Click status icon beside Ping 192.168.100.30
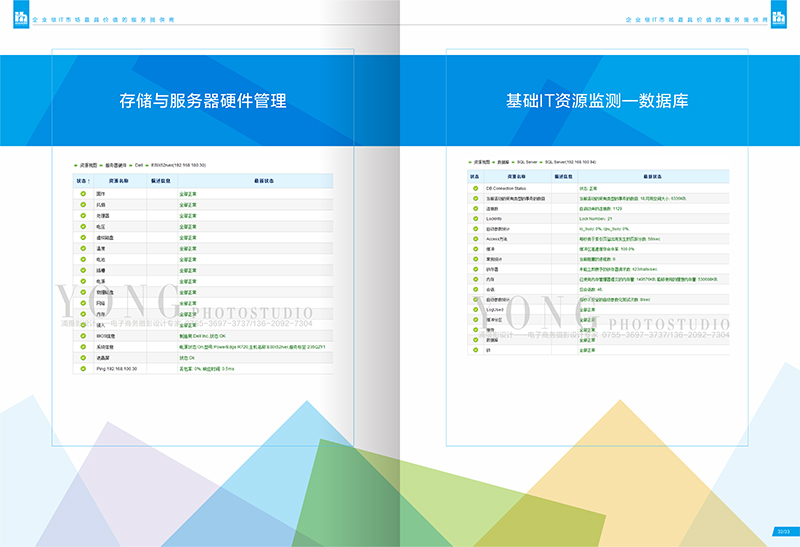 (83, 369)
